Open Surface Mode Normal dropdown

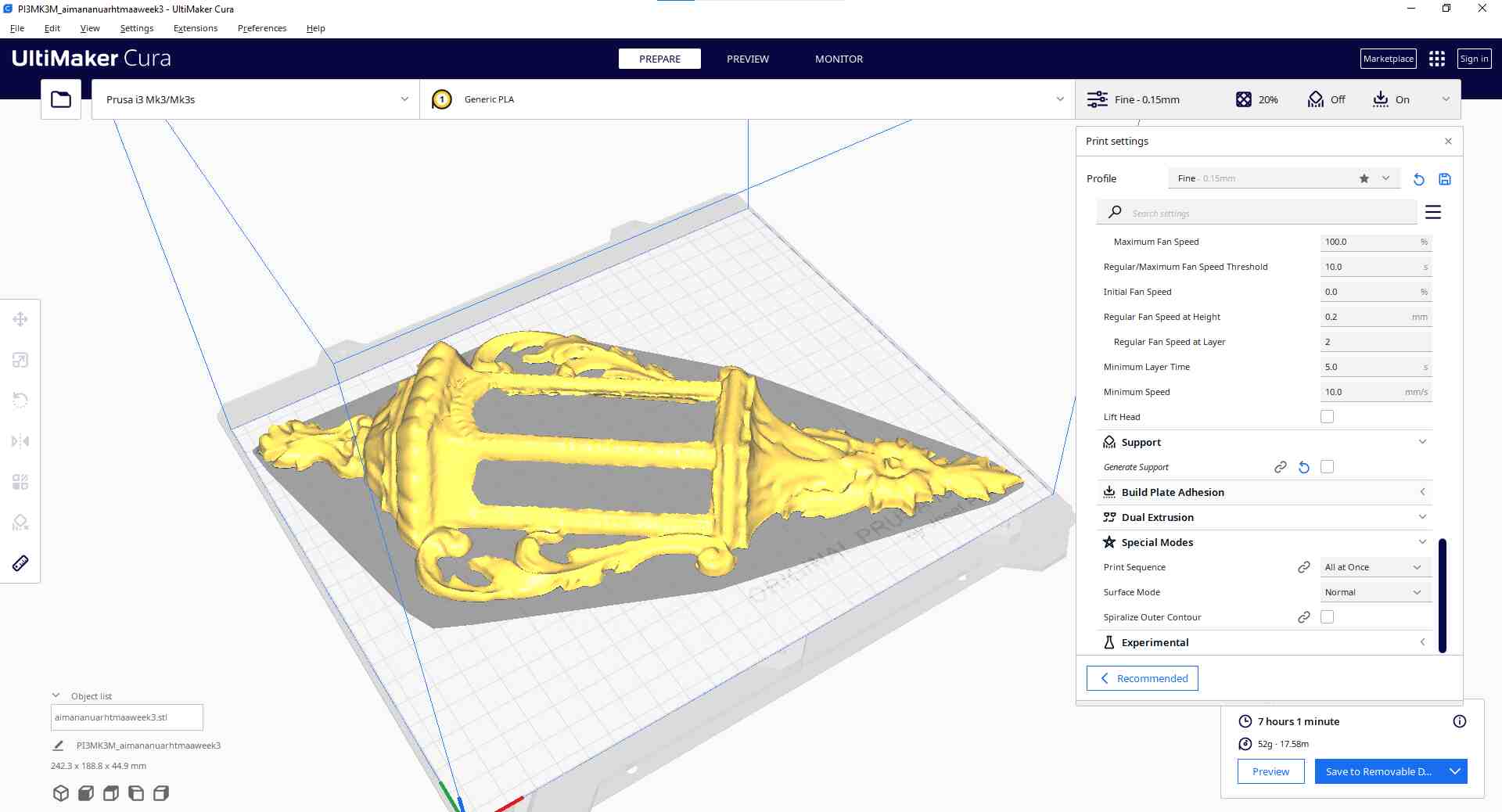(1375, 592)
